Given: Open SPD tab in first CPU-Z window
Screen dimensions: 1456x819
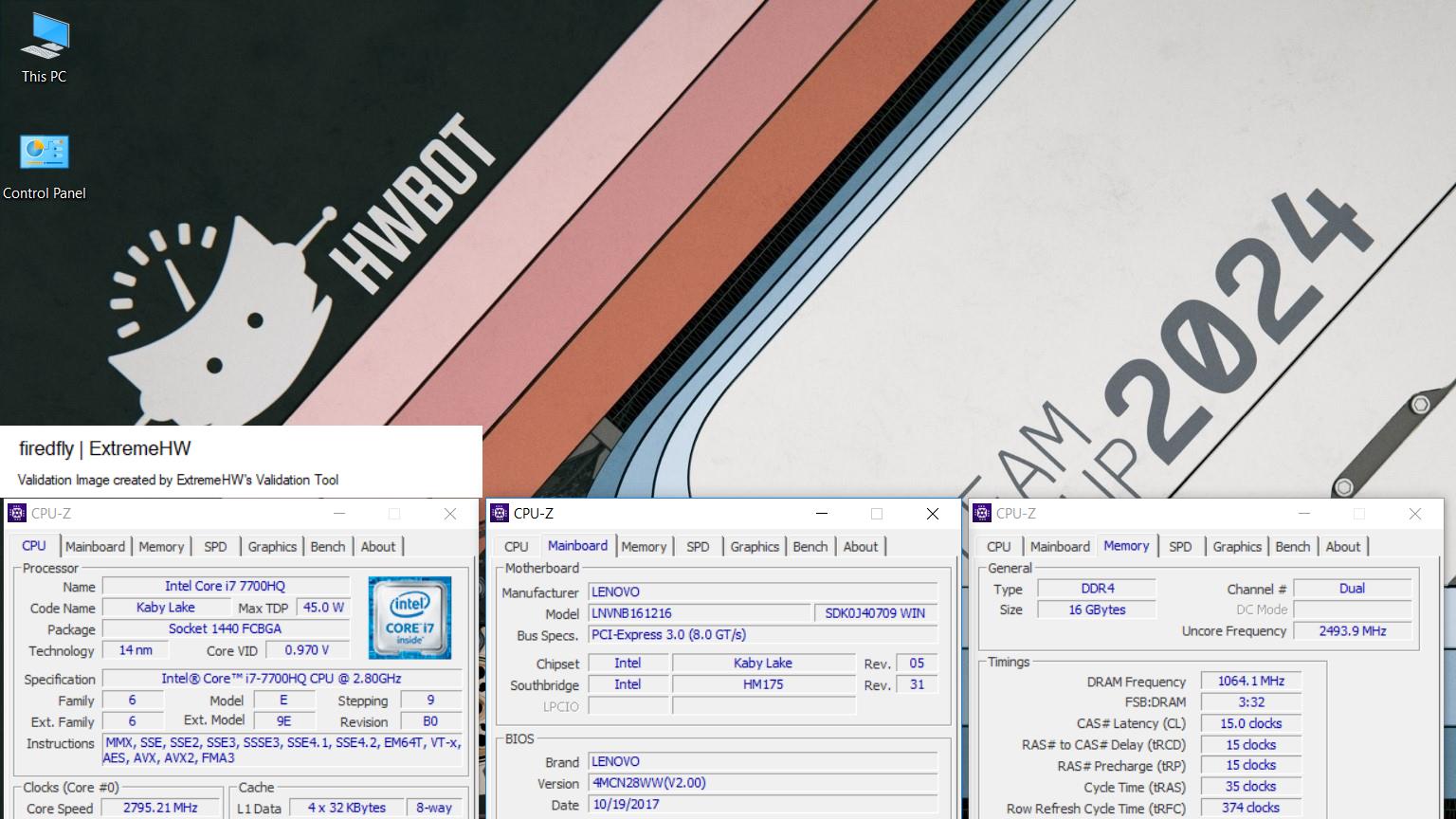Looking at the screenshot, I should [x=215, y=547].
